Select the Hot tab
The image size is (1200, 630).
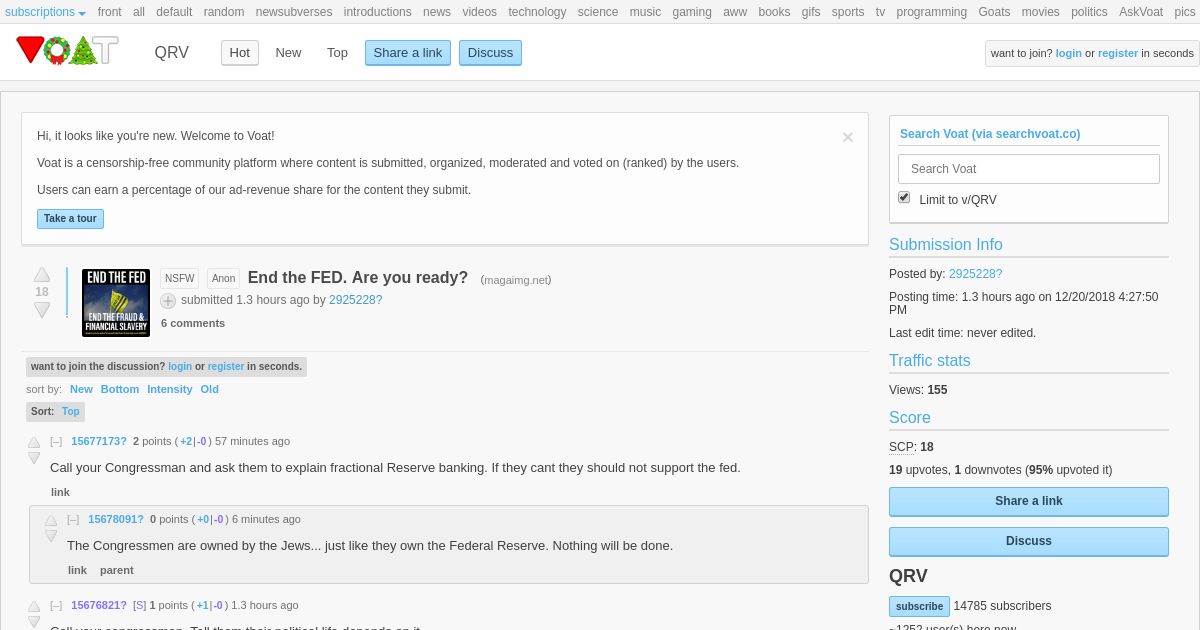[x=240, y=53]
